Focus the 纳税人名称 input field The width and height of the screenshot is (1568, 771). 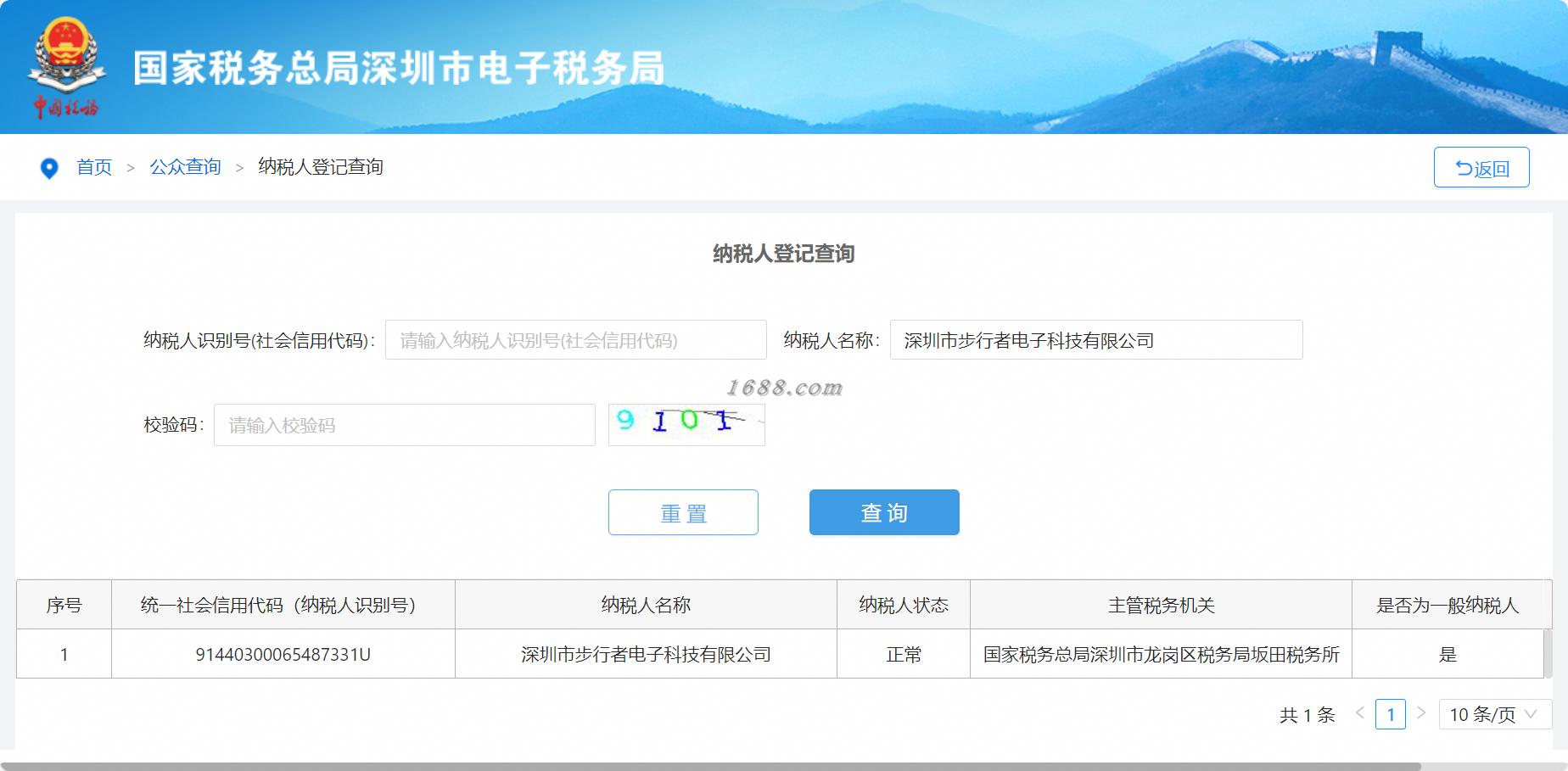pos(1096,340)
